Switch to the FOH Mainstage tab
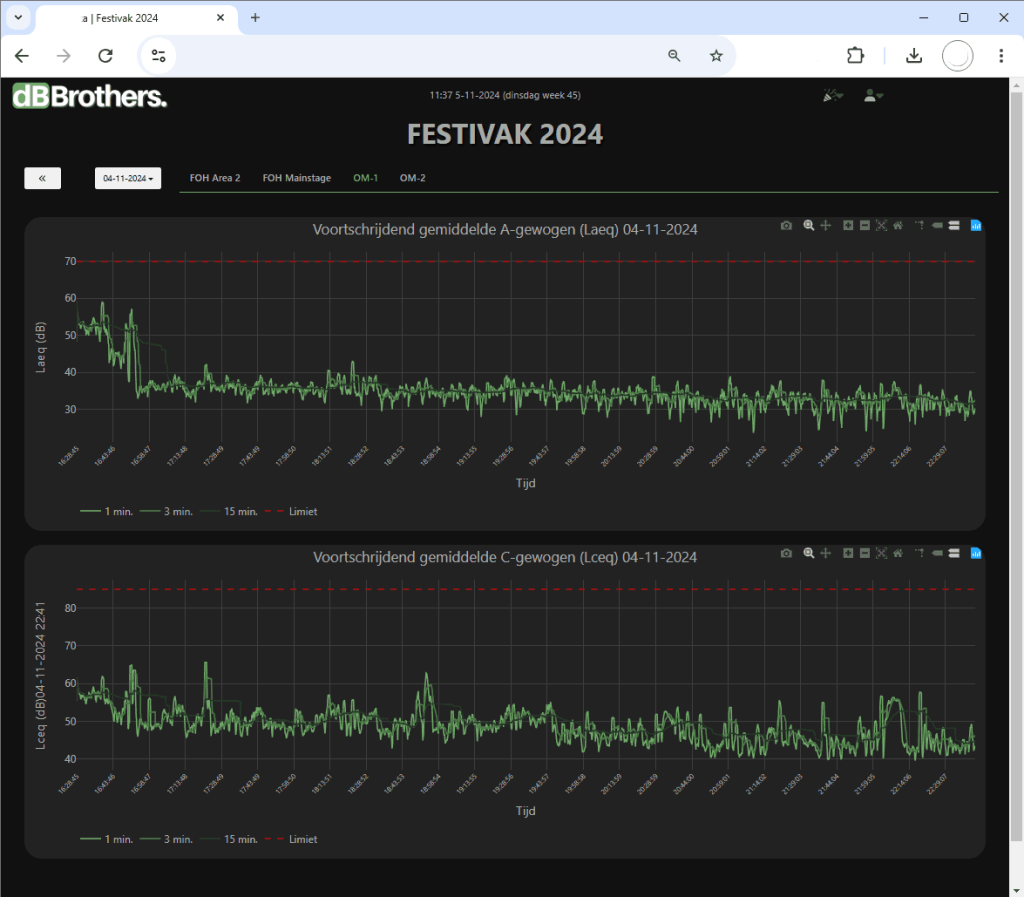Screen dimensions: 1024x897 (x=296, y=178)
